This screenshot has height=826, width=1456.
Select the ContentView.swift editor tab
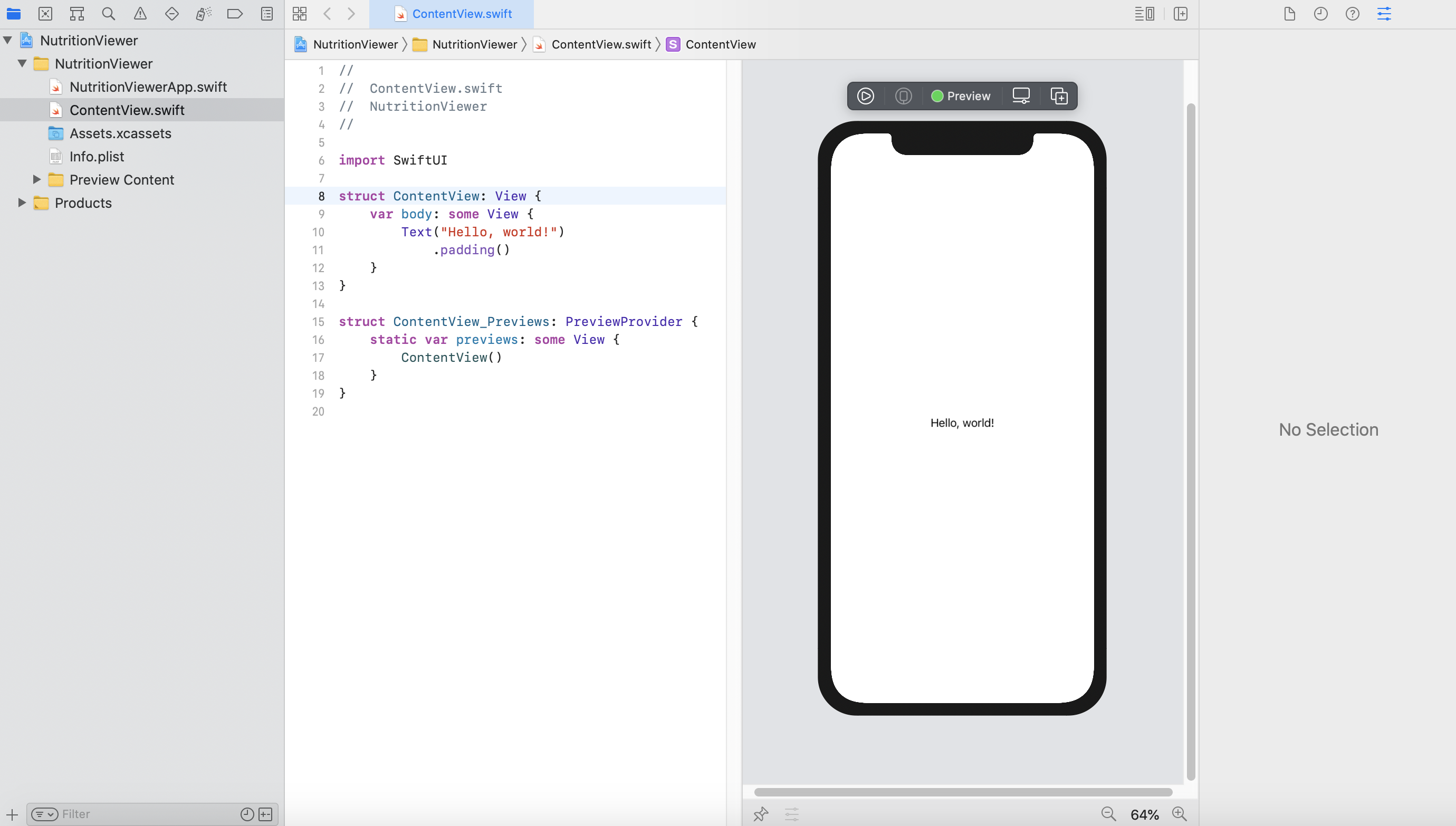[x=452, y=14]
